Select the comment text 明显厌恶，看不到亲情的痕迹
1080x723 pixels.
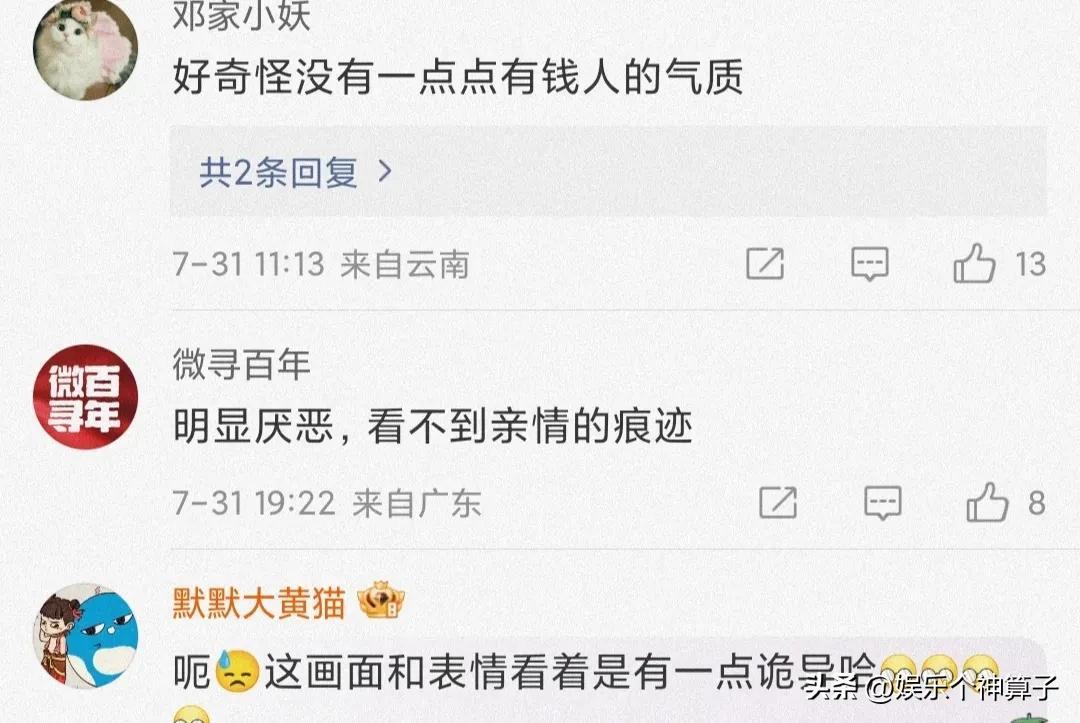[x=433, y=427]
